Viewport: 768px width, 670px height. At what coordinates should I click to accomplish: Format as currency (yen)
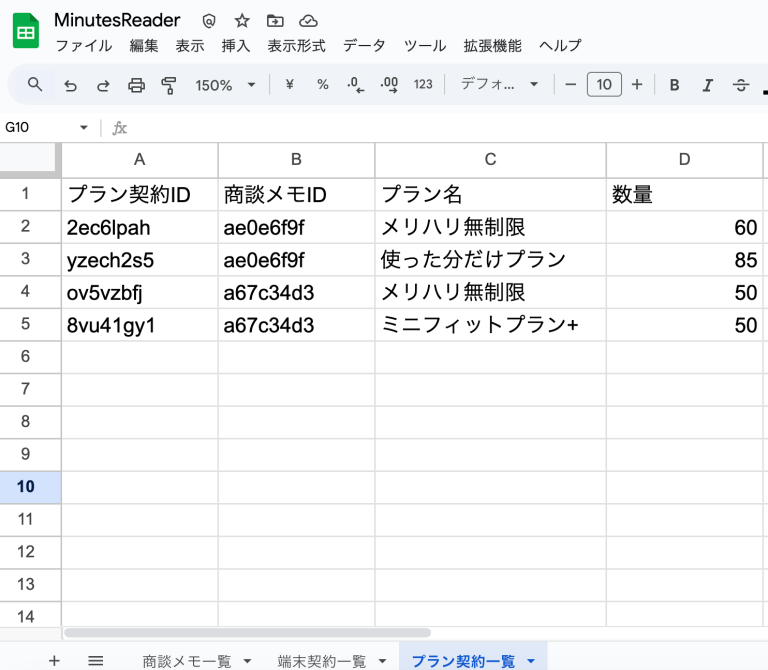pos(289,85)
